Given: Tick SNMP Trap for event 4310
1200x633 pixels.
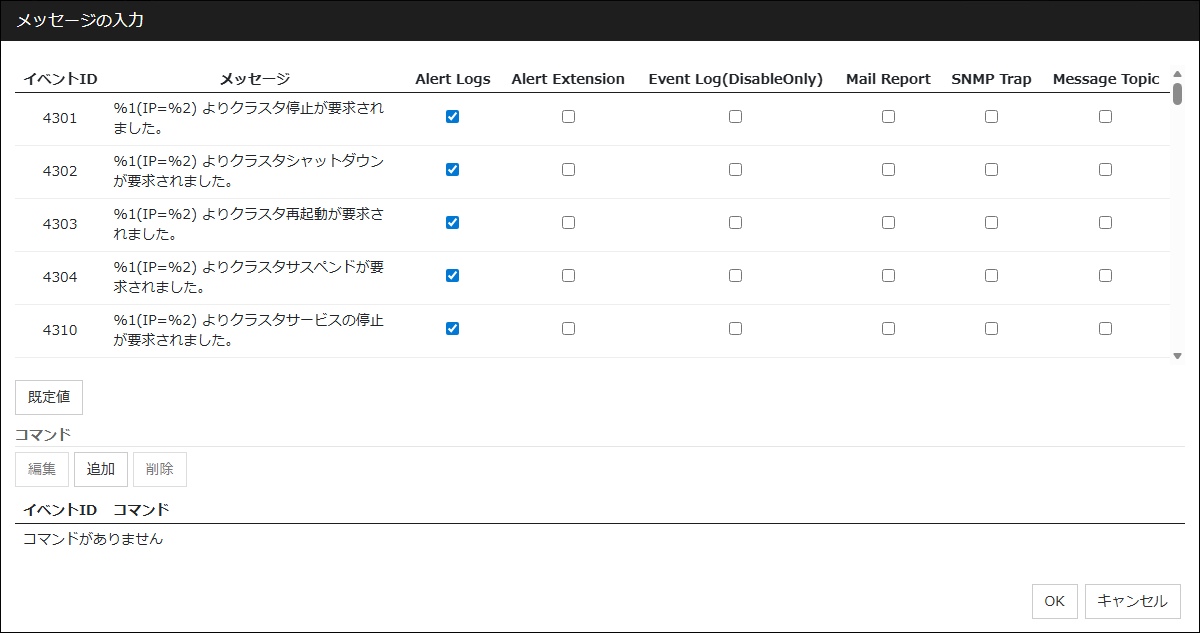Looking at the screenshot, I should [x=991, y=329].
